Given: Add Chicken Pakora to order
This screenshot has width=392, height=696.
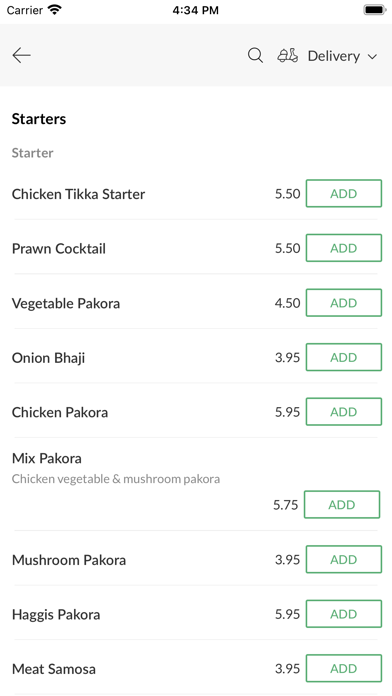Looking at the screenshot, I should pos(344,412).
